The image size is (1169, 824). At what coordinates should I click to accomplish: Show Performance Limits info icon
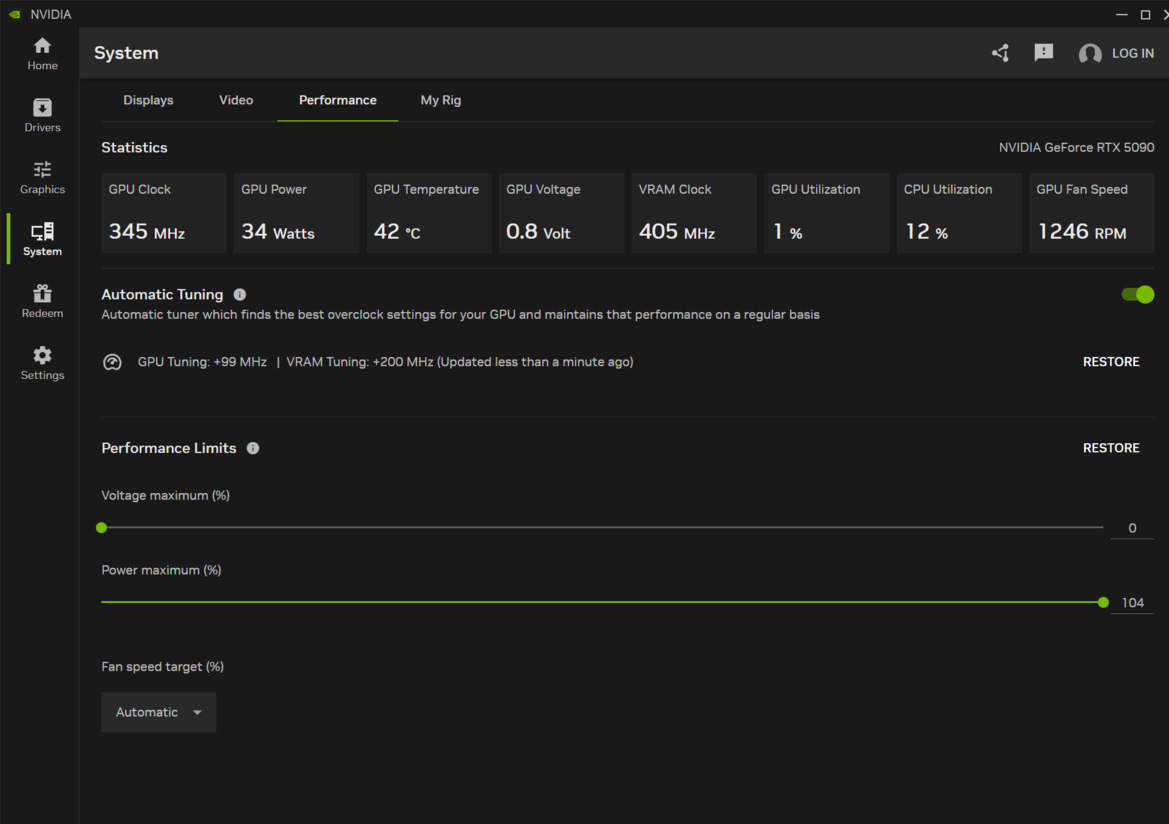[x=253, y=448]
